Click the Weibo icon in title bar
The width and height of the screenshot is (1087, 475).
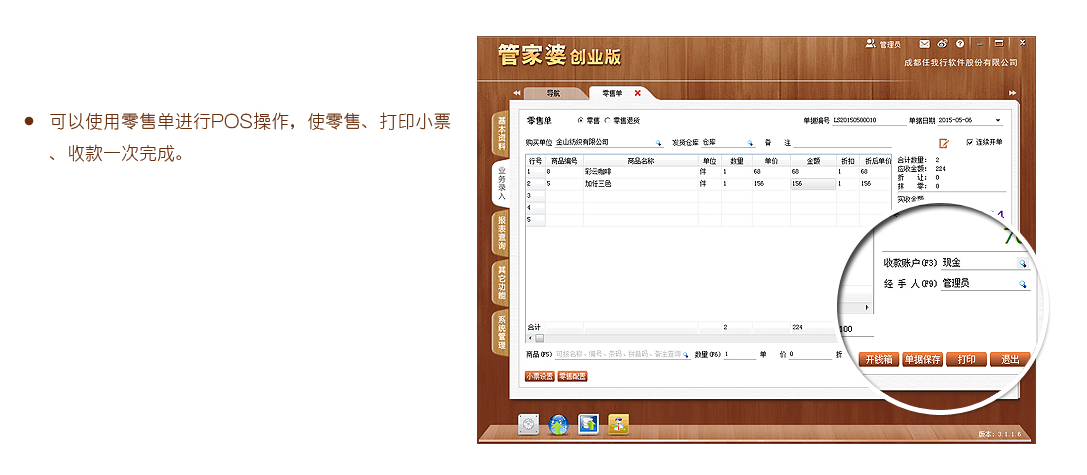pyautogui.click(x=942, y=44)
